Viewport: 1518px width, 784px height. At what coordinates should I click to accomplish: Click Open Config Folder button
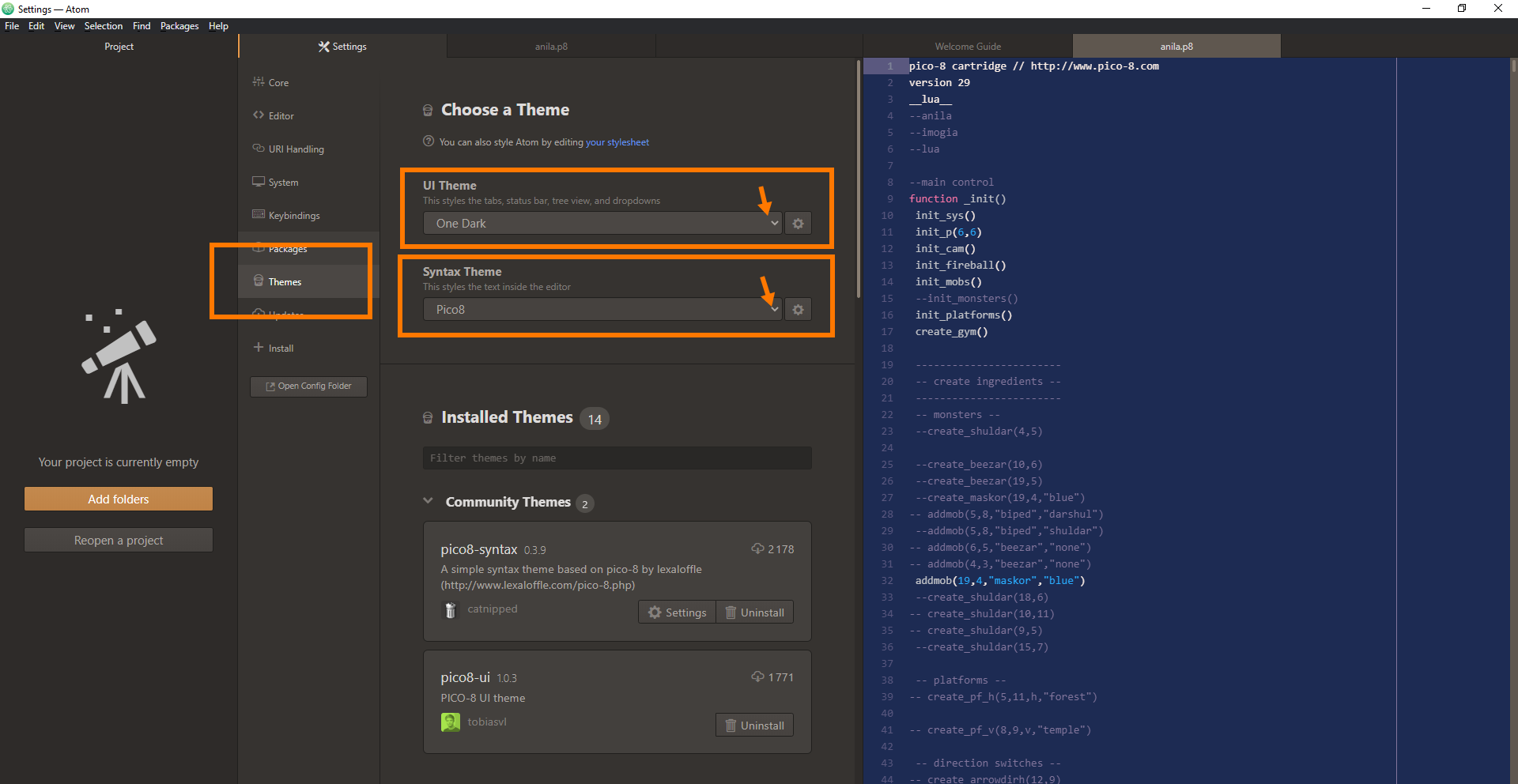(308, 386)
